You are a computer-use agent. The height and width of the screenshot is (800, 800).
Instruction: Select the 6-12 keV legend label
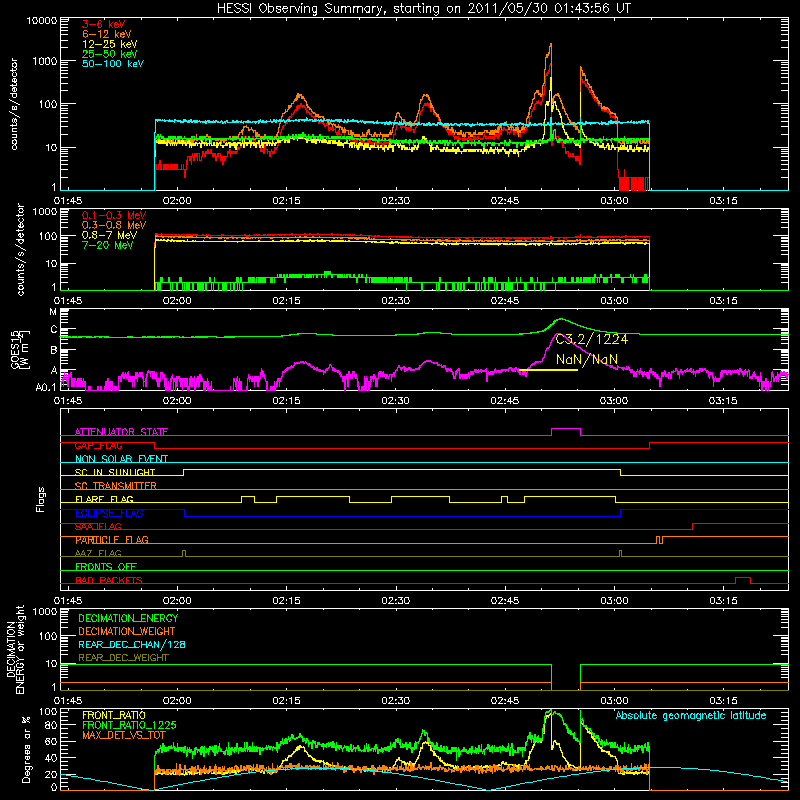click(x=107, y=34)
